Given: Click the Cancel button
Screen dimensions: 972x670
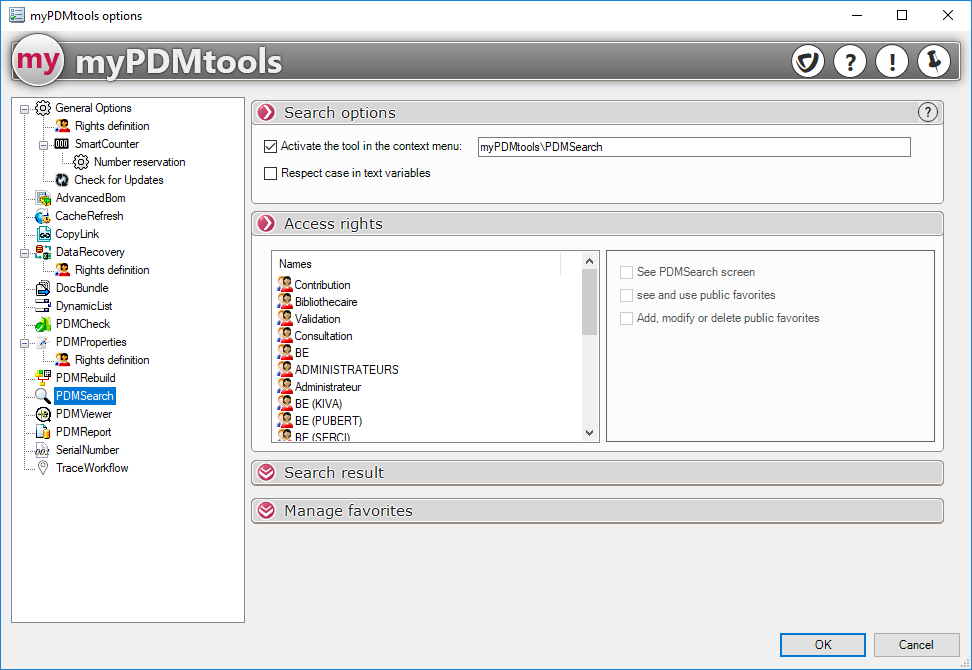Looking at the screenshot, I should pos(916,645).
